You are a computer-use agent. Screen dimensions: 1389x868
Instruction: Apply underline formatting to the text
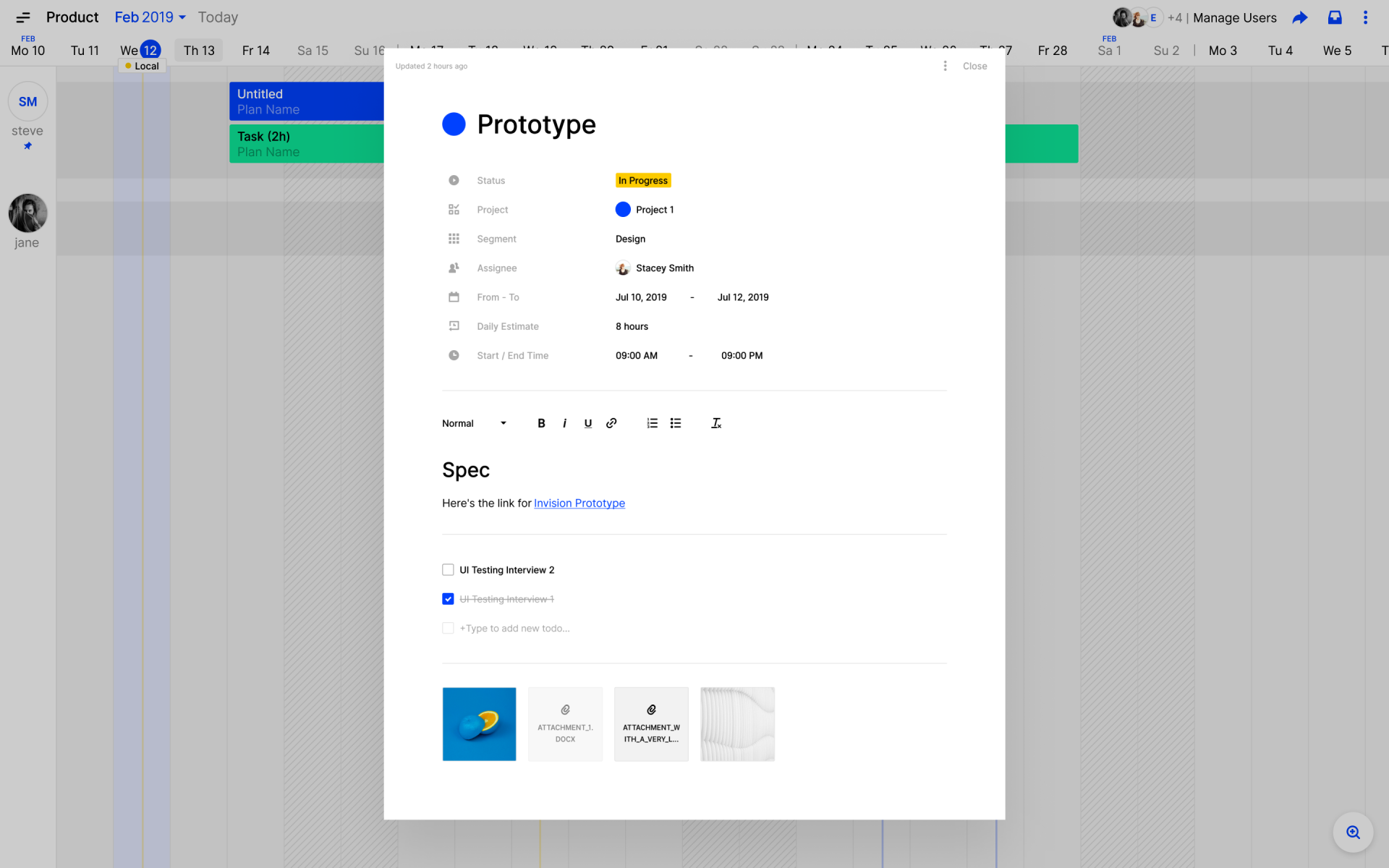coord(587,423)
